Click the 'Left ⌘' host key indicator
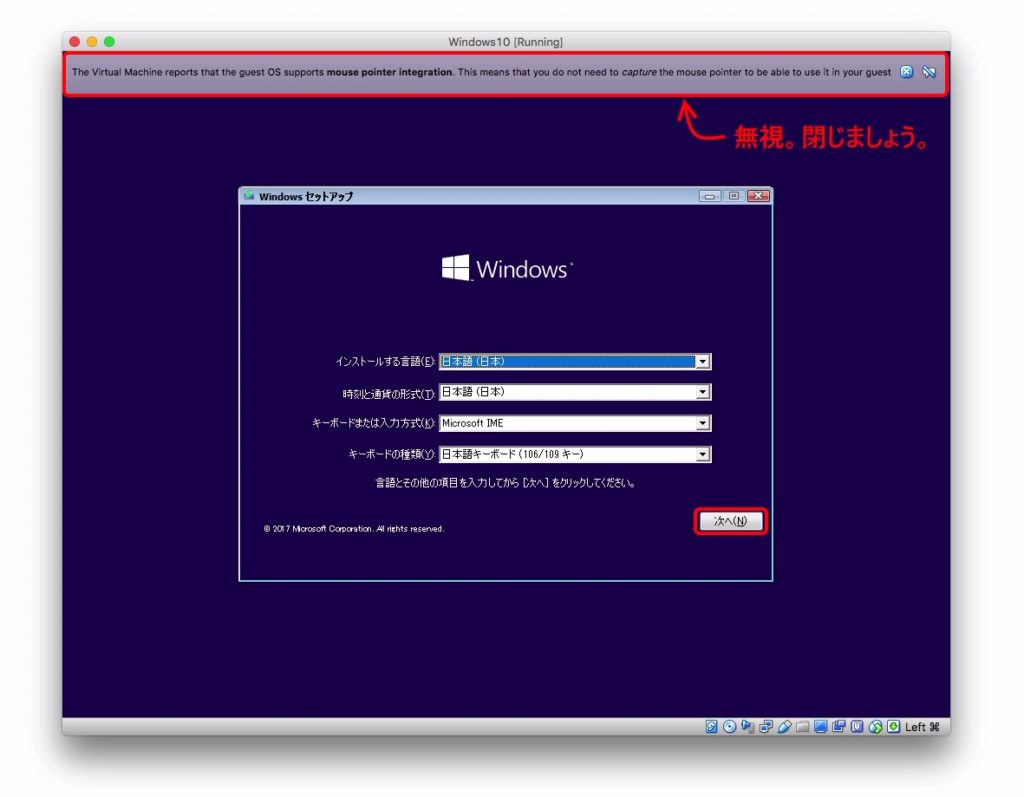The width and height of the screenshot is (1024, 797). click(x=922, y=727)
